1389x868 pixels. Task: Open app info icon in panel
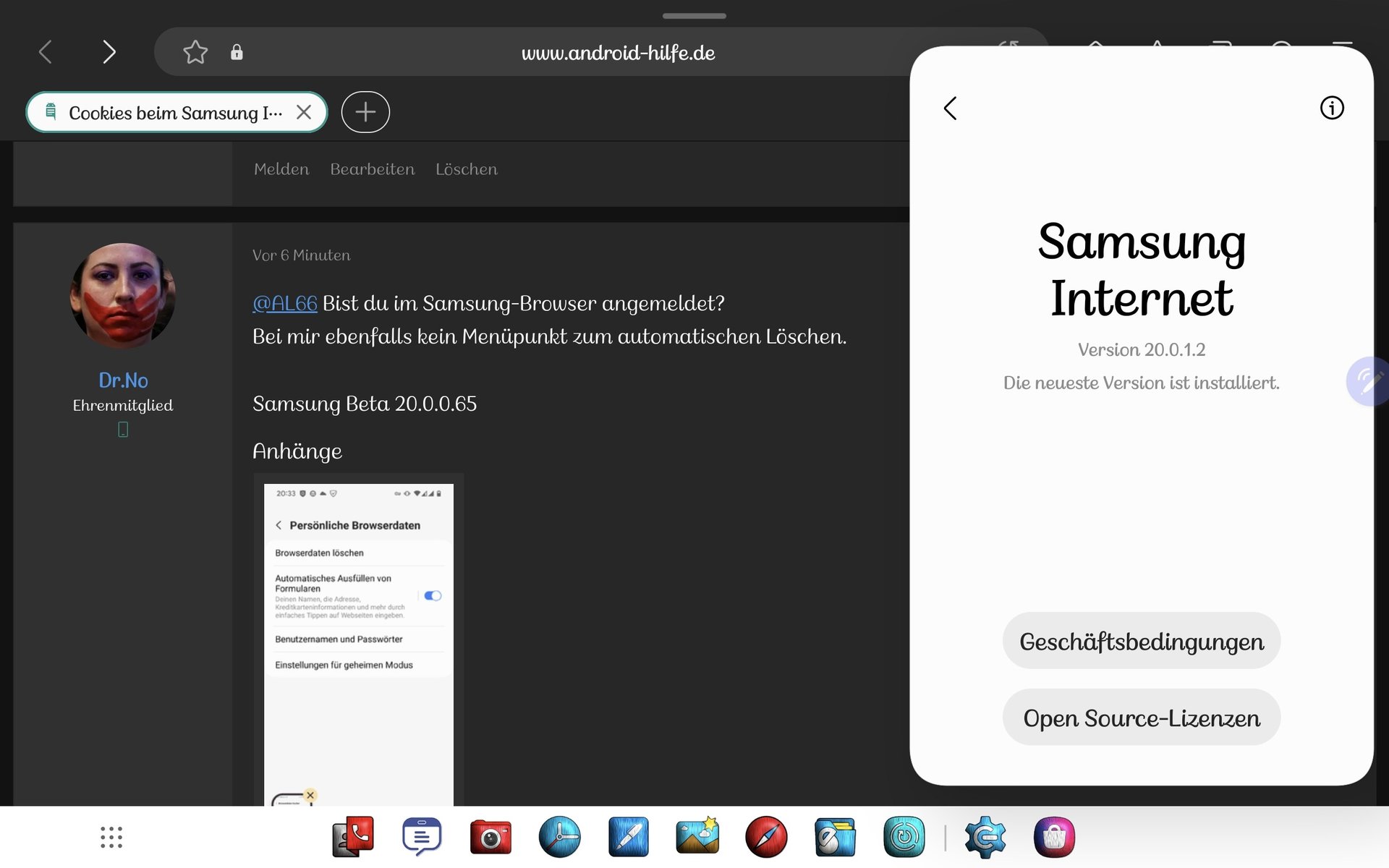[1332, 108]
